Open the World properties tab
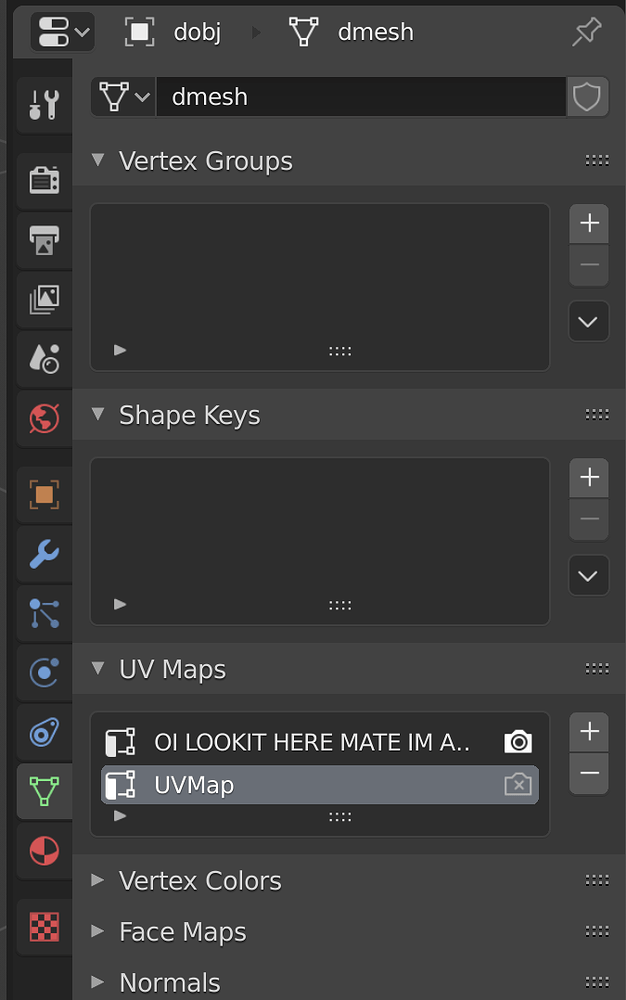Viewport: 626px width, 1000px height. click(44, 418)
